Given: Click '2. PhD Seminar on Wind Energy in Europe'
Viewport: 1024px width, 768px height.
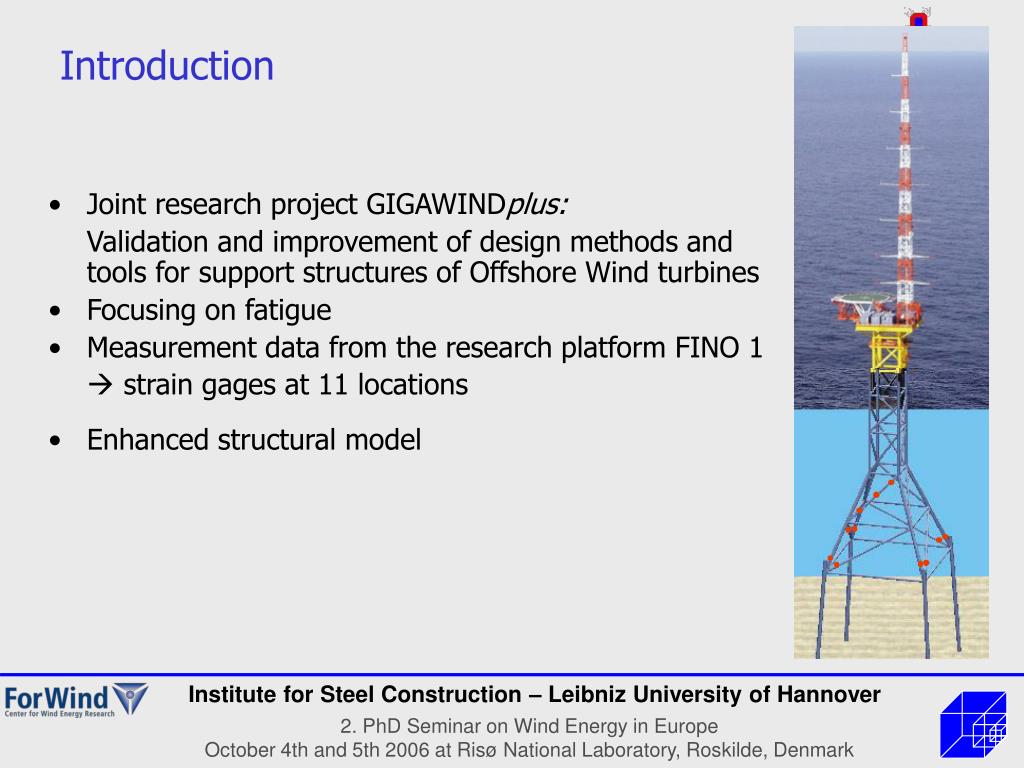Looking at the screenshot, I should (x=529, y=726).
